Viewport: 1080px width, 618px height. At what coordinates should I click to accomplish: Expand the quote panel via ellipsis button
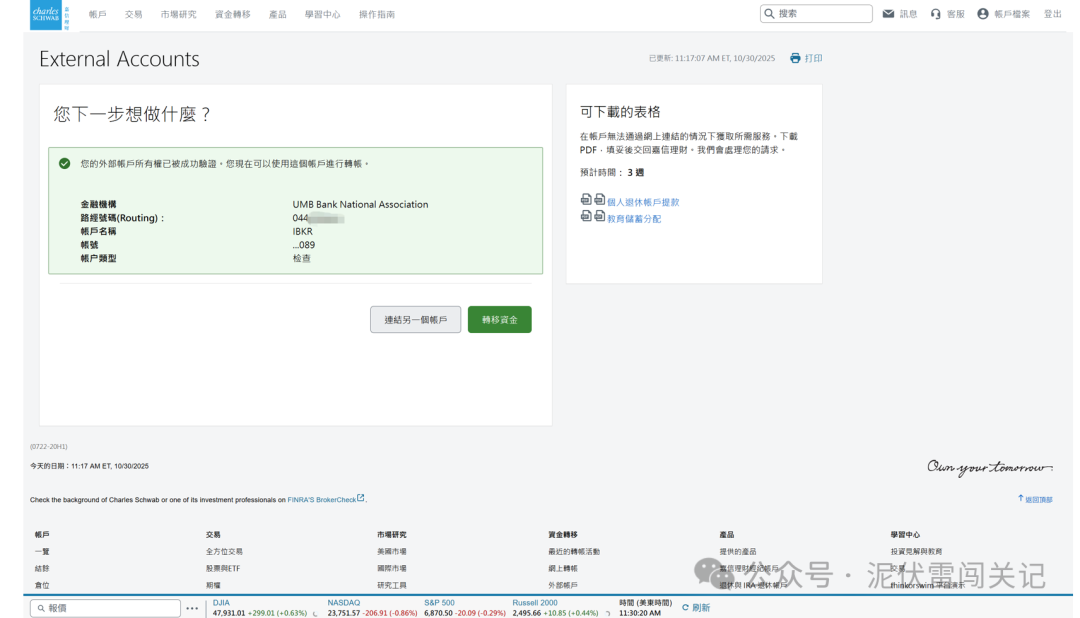pyautogui.click(x=192, y=607)
